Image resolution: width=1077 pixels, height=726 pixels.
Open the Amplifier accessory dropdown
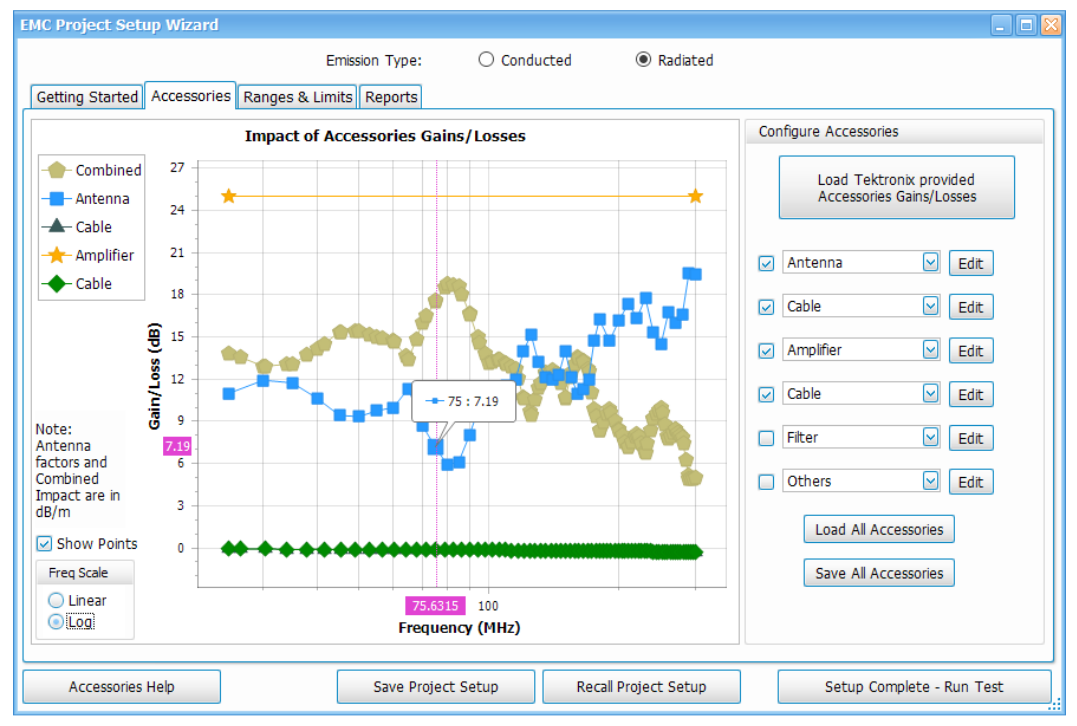pos(931,350)
